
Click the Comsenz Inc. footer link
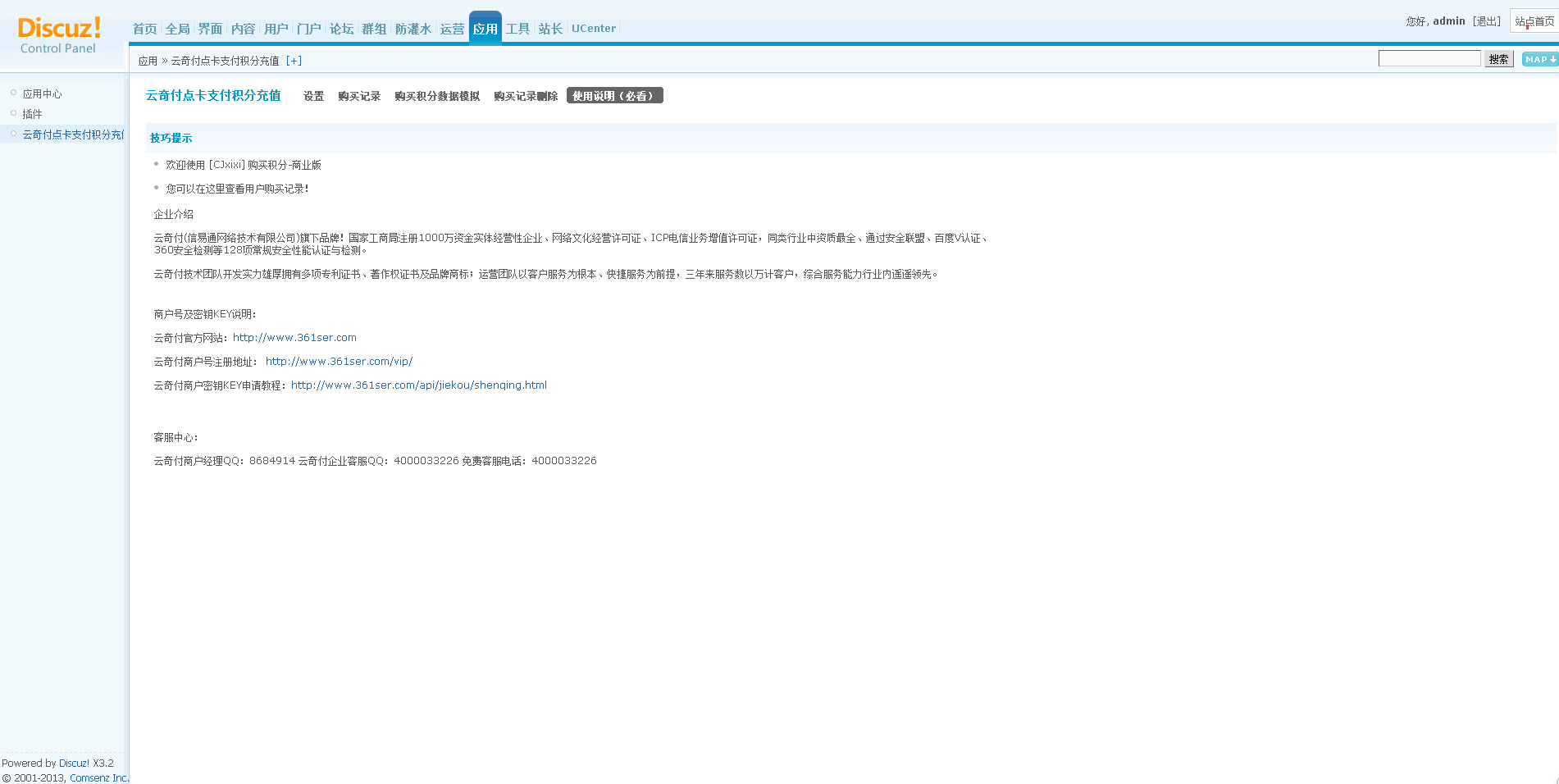coord(99,778)
